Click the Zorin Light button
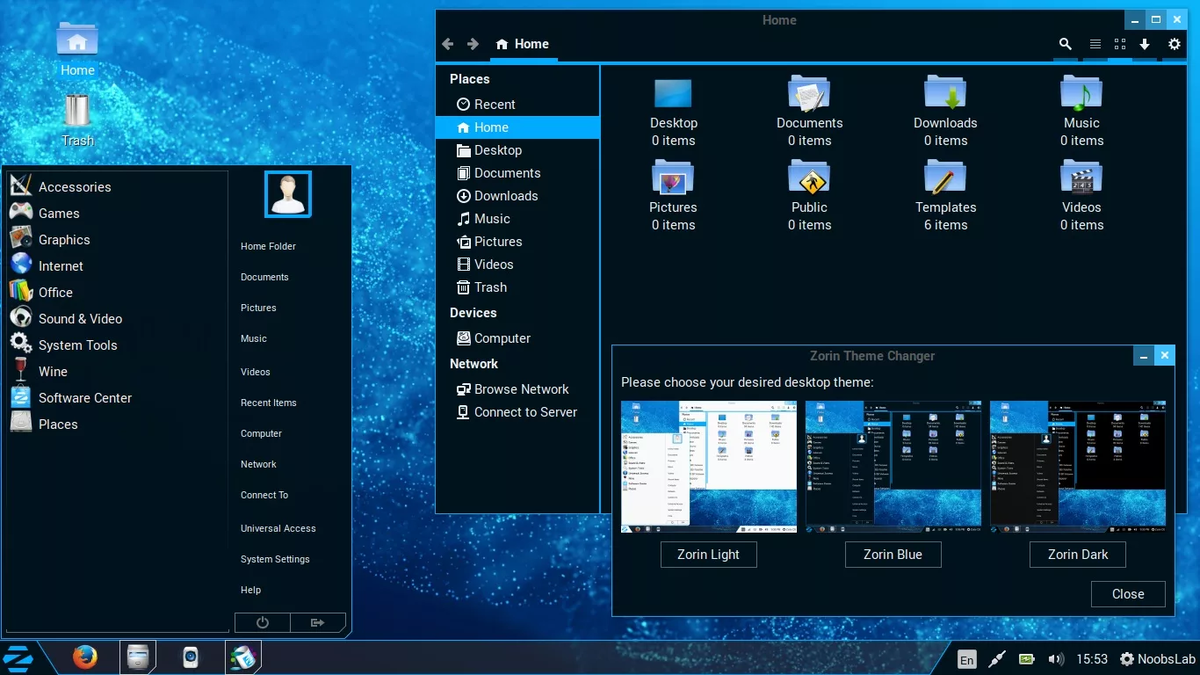This screenshot has height=675, width=1200. click(x=709, y=555)
